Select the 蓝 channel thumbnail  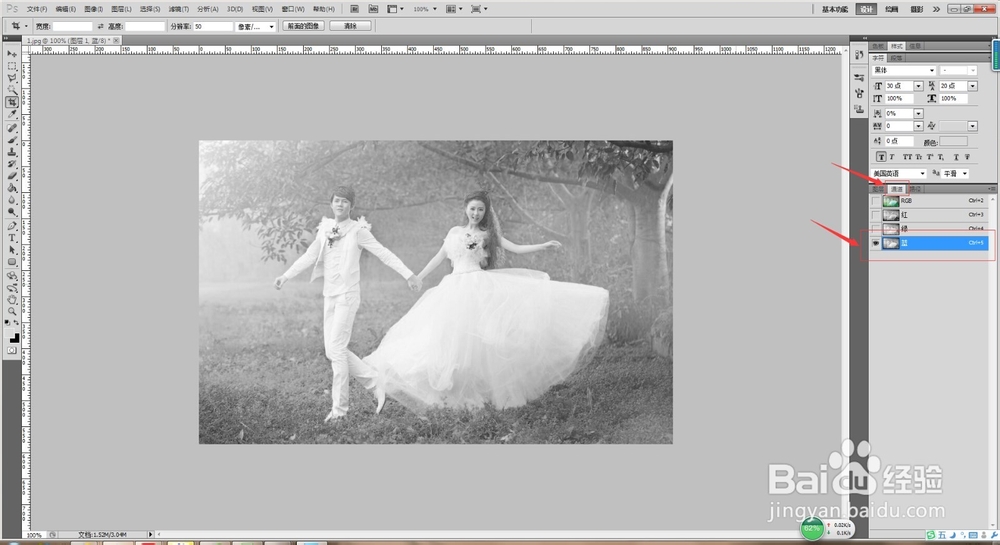890,243
